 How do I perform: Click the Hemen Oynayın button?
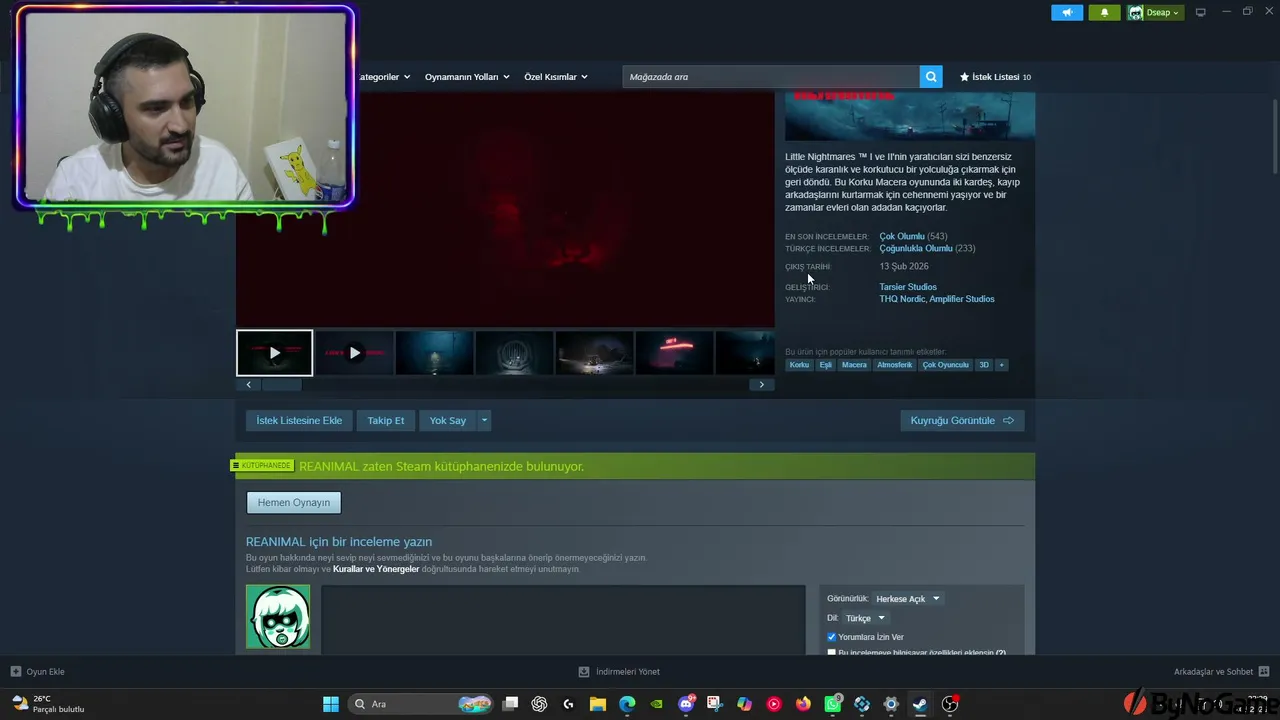click(294, 503)
